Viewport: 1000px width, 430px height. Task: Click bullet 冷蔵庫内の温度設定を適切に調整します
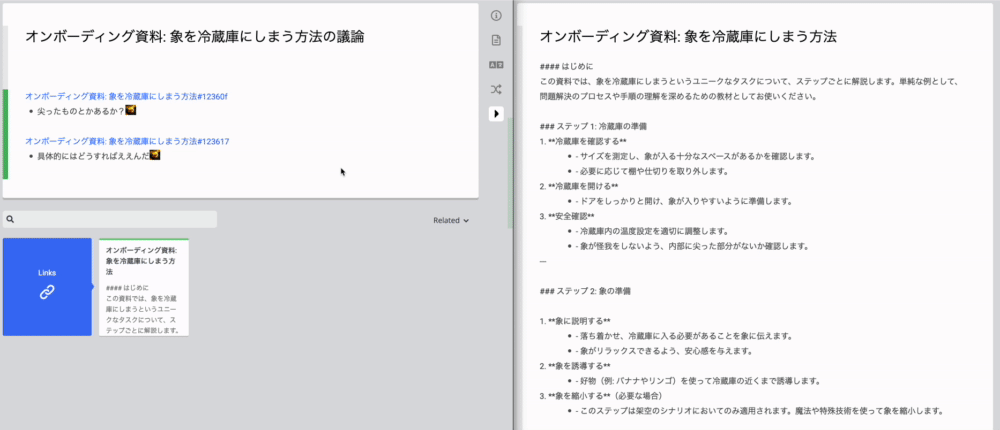click(651, 231)
